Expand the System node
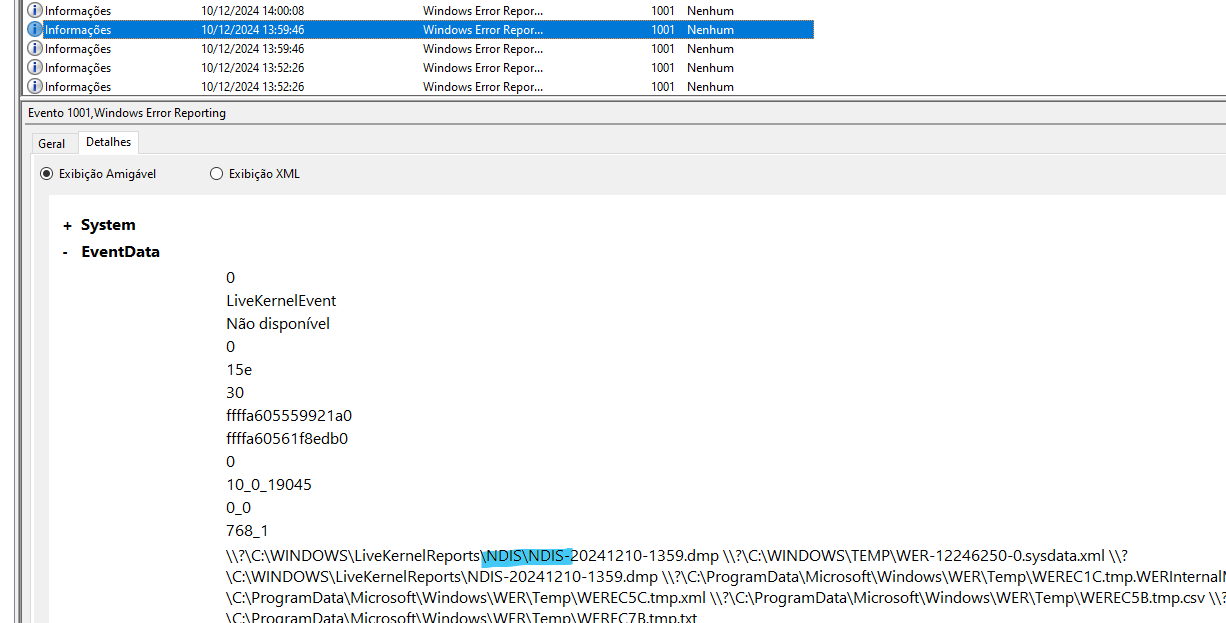 67,226
